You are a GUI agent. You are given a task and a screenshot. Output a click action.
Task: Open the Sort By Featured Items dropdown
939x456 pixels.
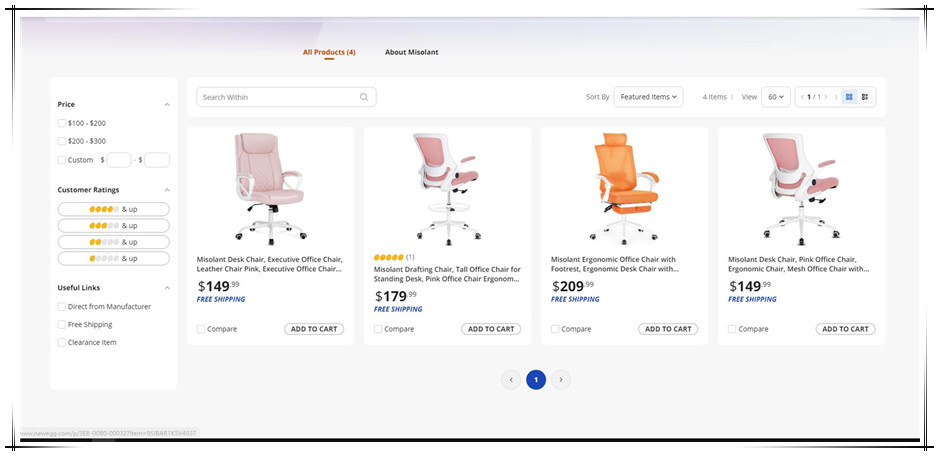pyautogui.click(x=649, y=97)
